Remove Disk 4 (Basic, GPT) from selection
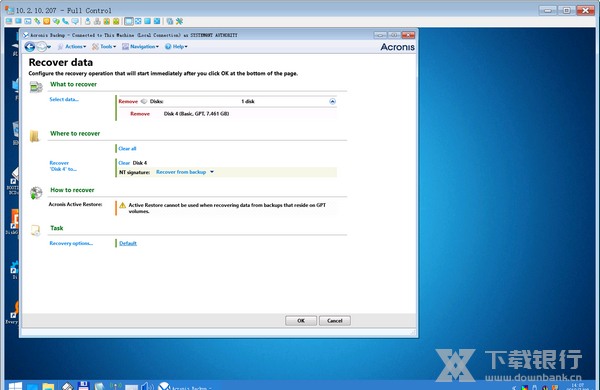This screenshot has height=390, width=600. (140, 114)
